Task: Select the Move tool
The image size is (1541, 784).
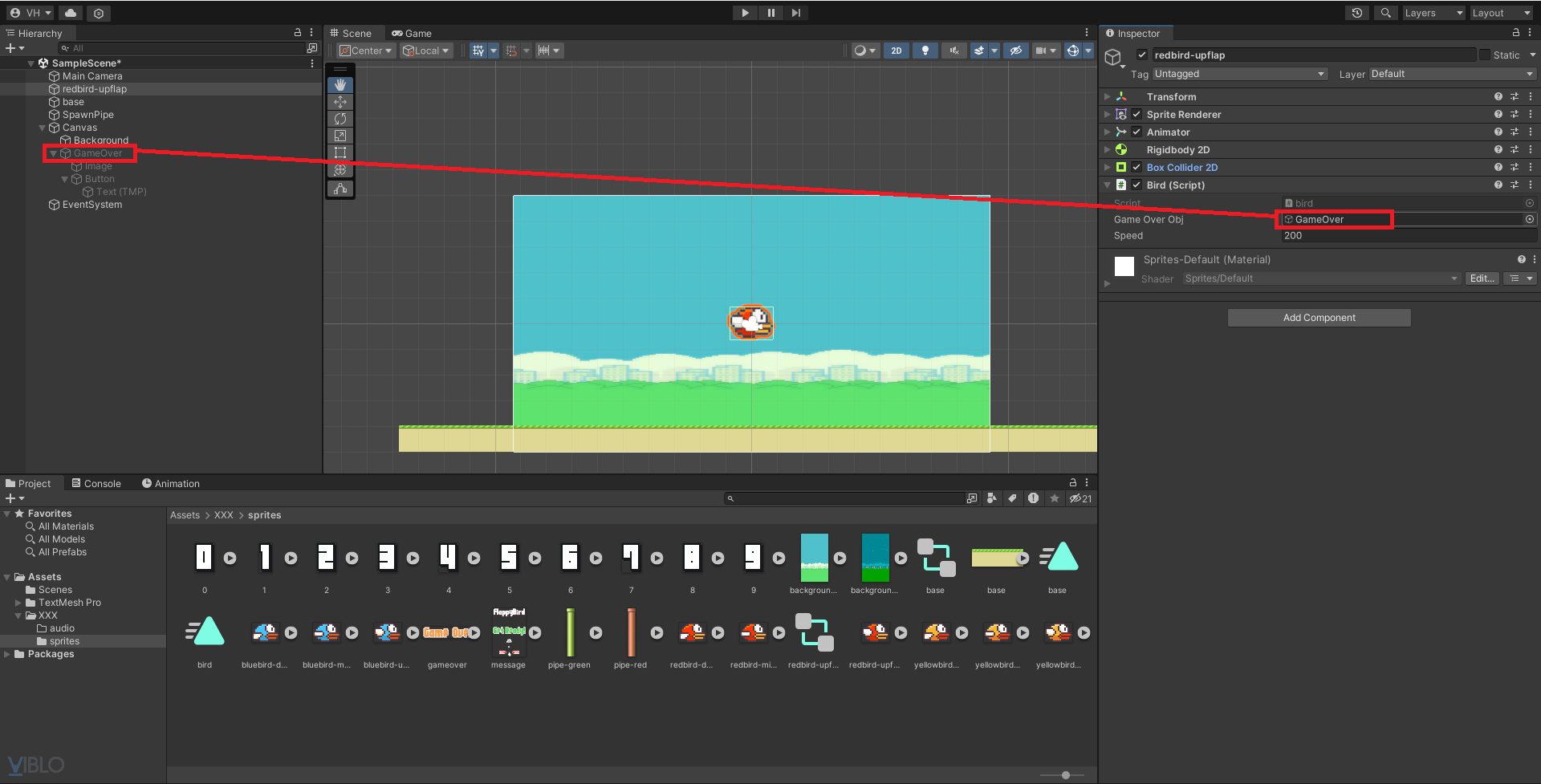Action: click(x=340, y=101)
